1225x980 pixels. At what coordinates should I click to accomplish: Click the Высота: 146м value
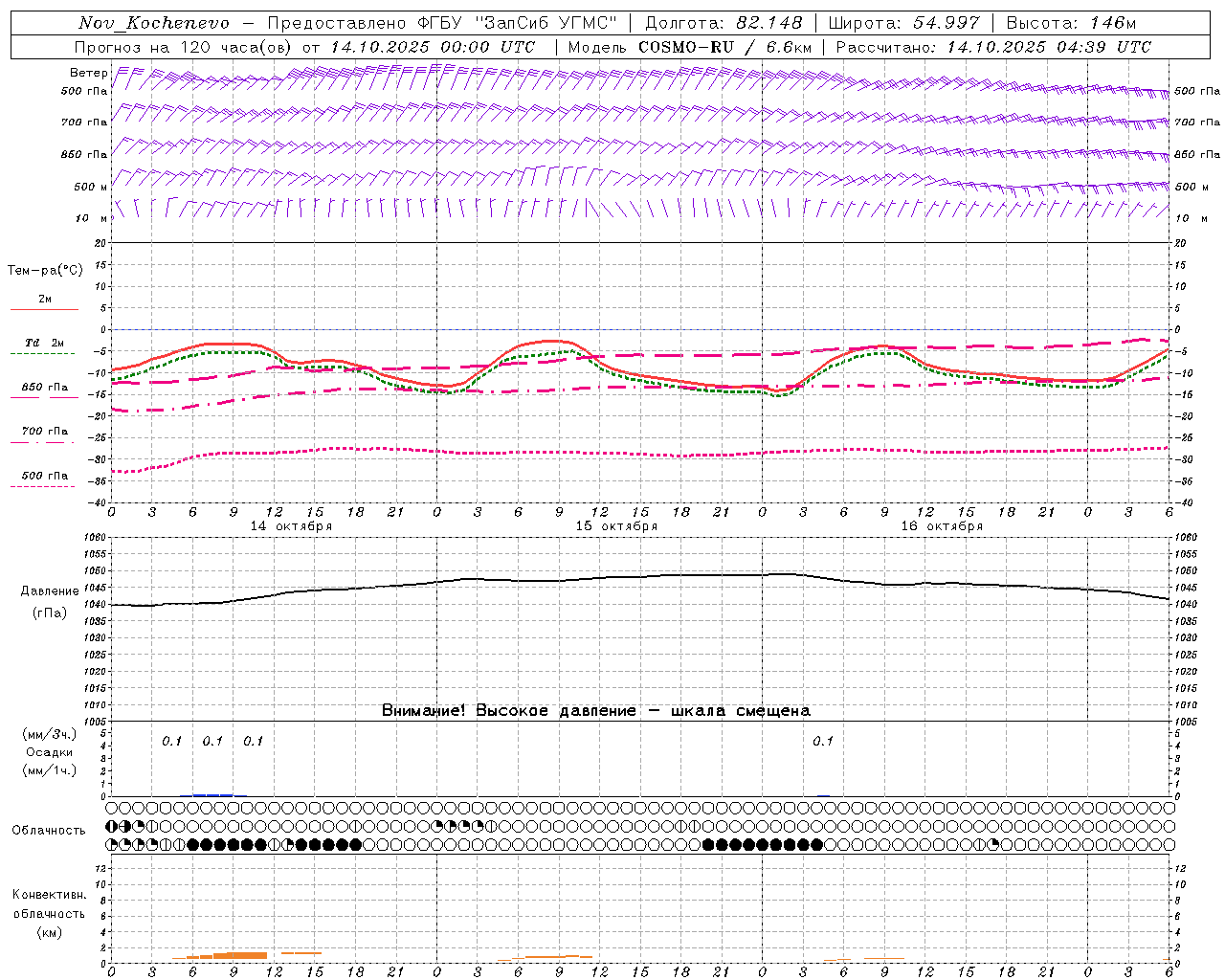point(1071,23)
